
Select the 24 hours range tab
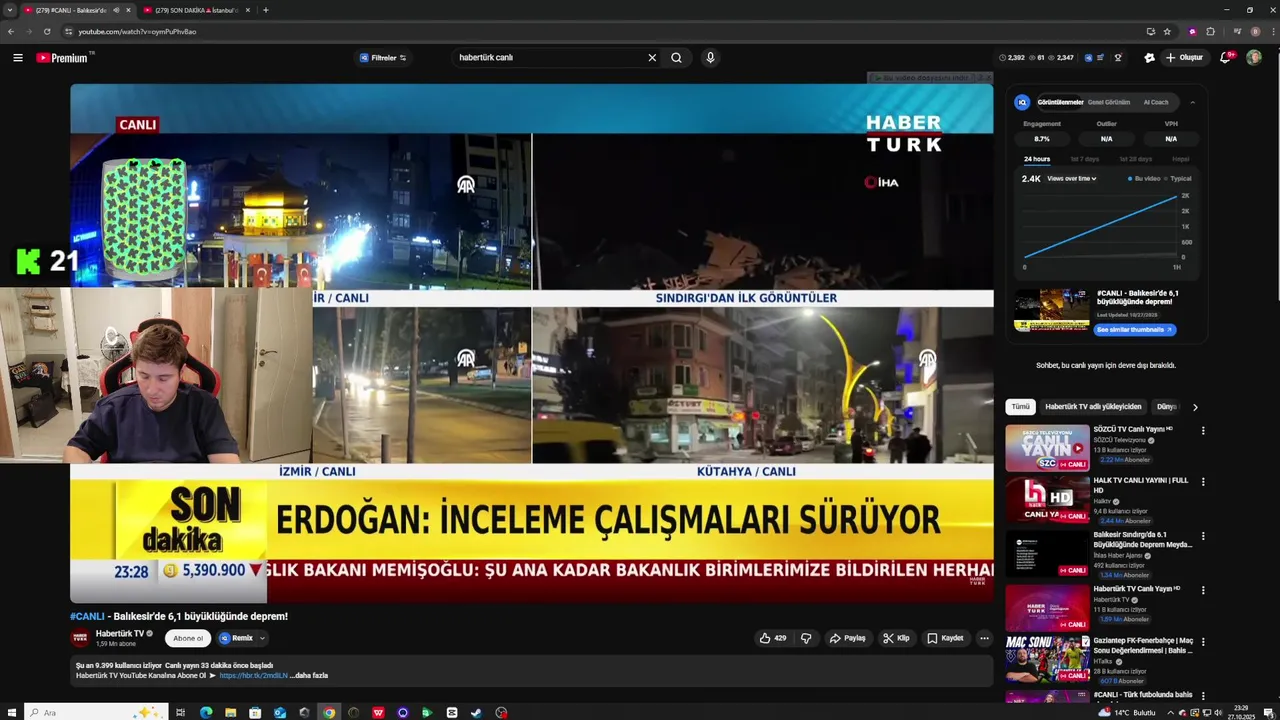(1037, 159)
